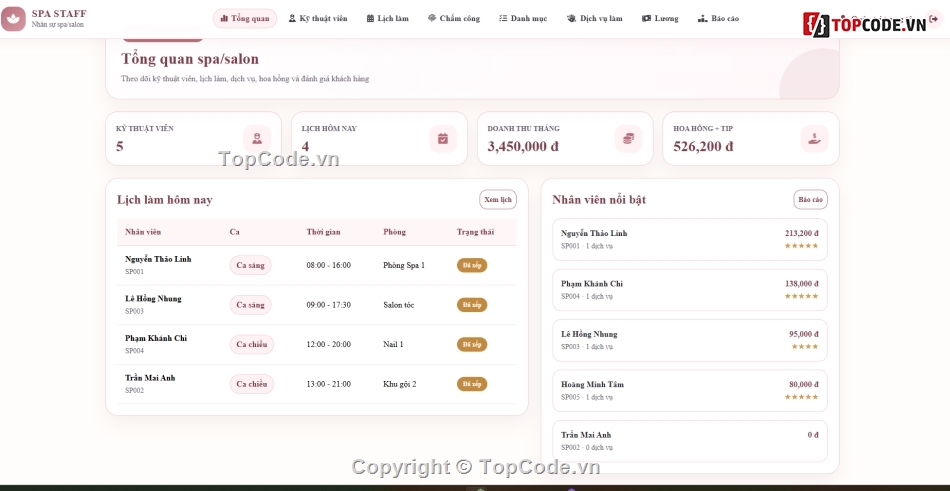Click the logout icon at top right
950x491 pixels.
934,19
